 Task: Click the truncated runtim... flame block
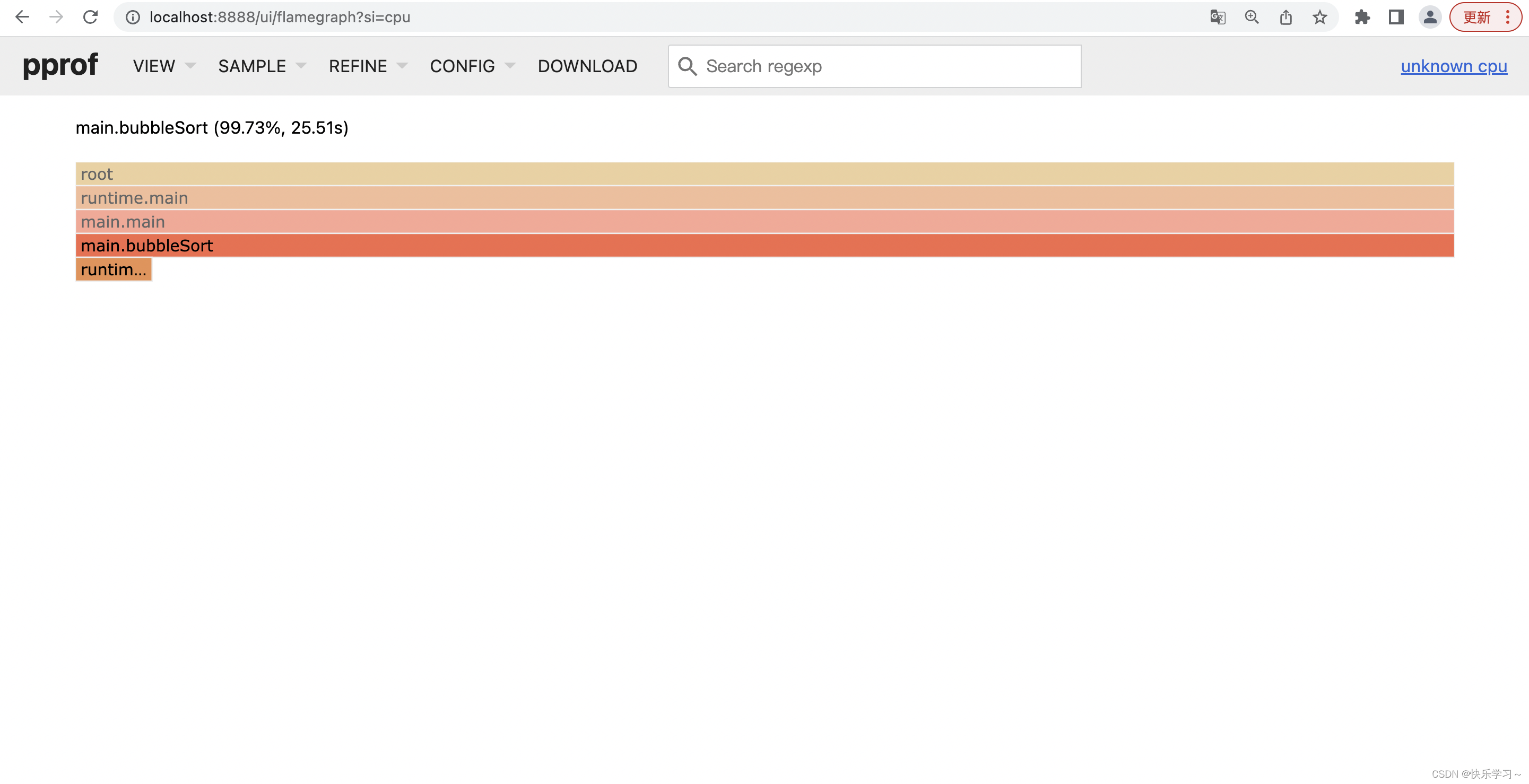(x=114, y=269)
